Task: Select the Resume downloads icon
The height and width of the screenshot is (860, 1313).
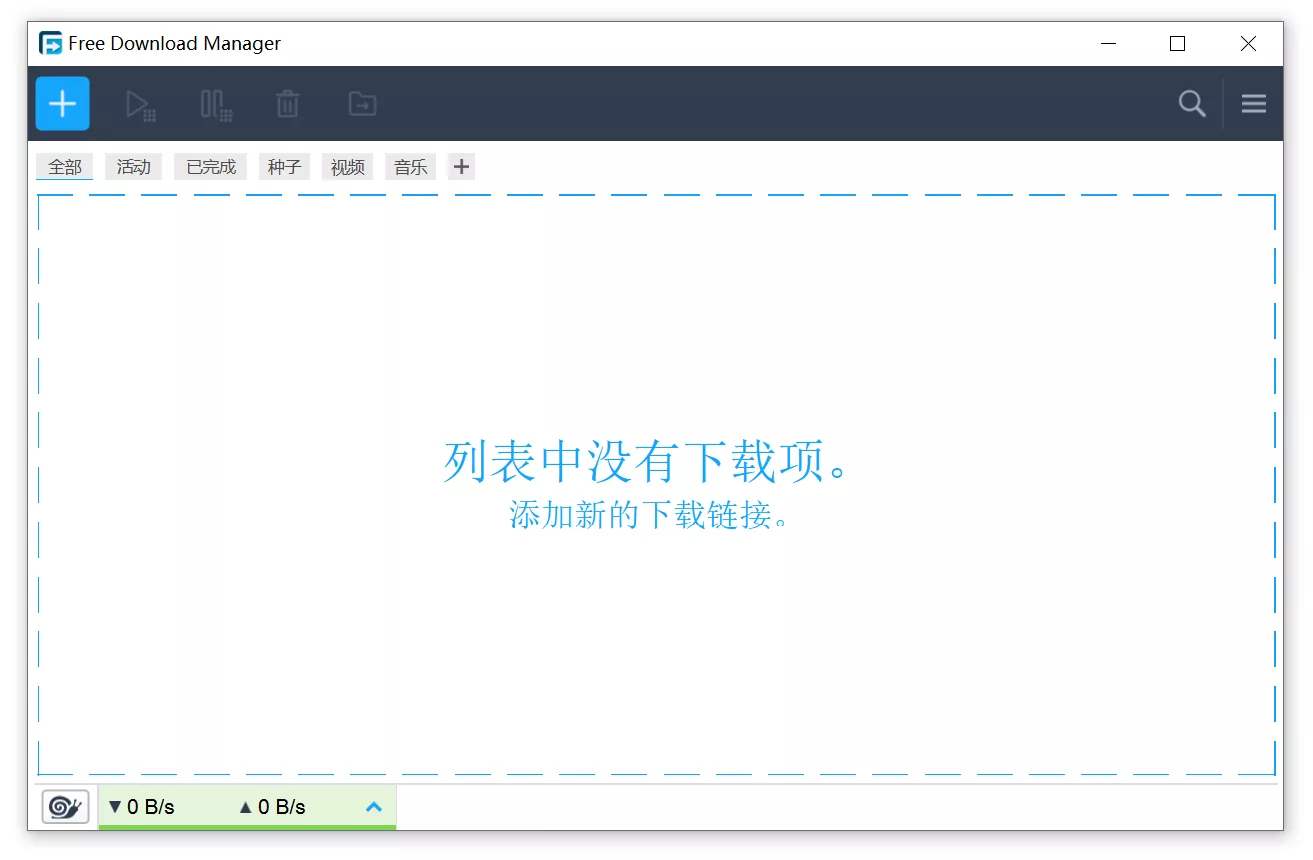Action: pyautogui.click(x=139, y=103)
